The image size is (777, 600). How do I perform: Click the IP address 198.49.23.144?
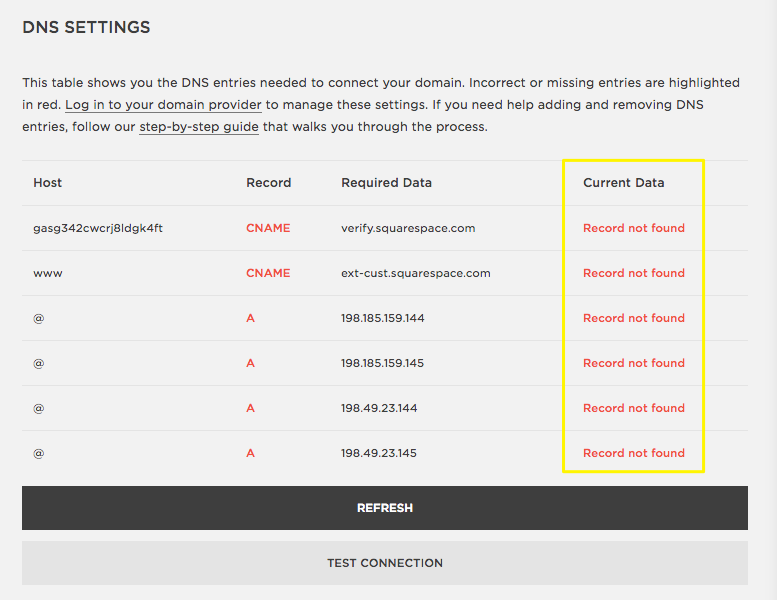(378, 408)
